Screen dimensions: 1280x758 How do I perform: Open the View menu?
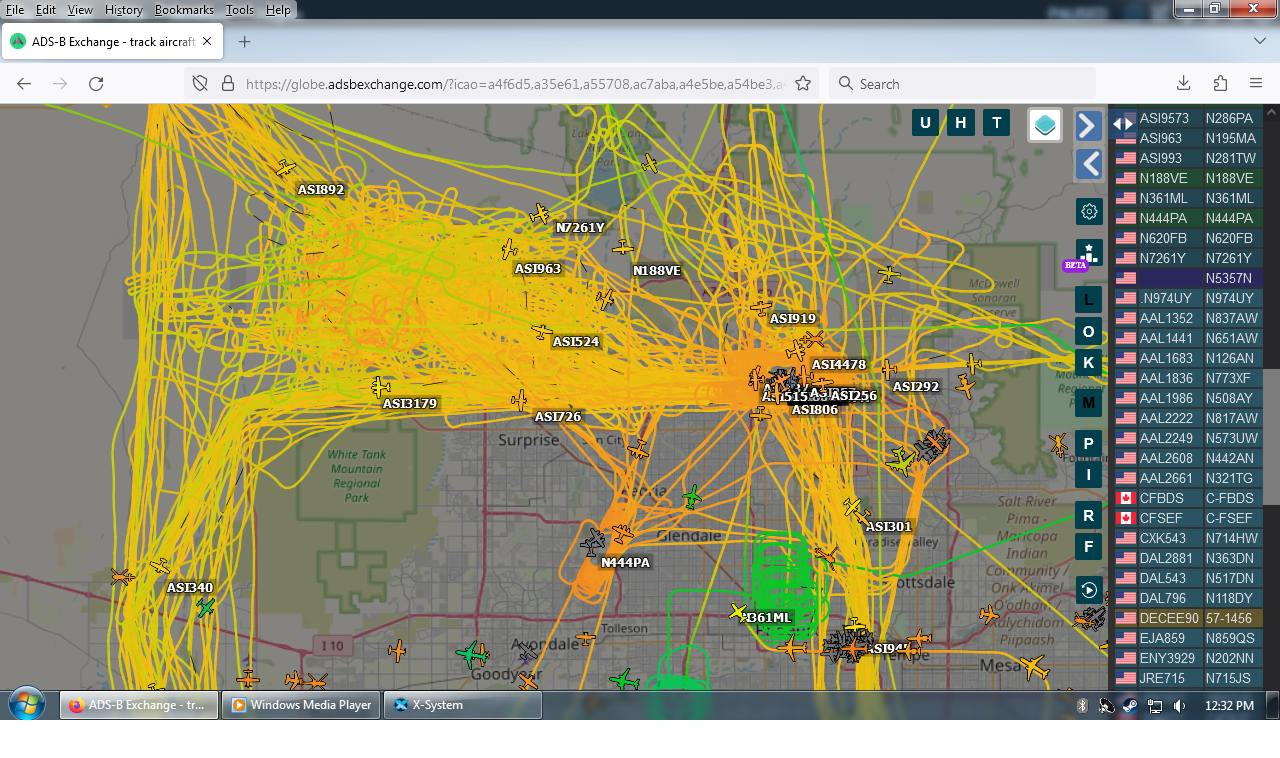(80, 10)
